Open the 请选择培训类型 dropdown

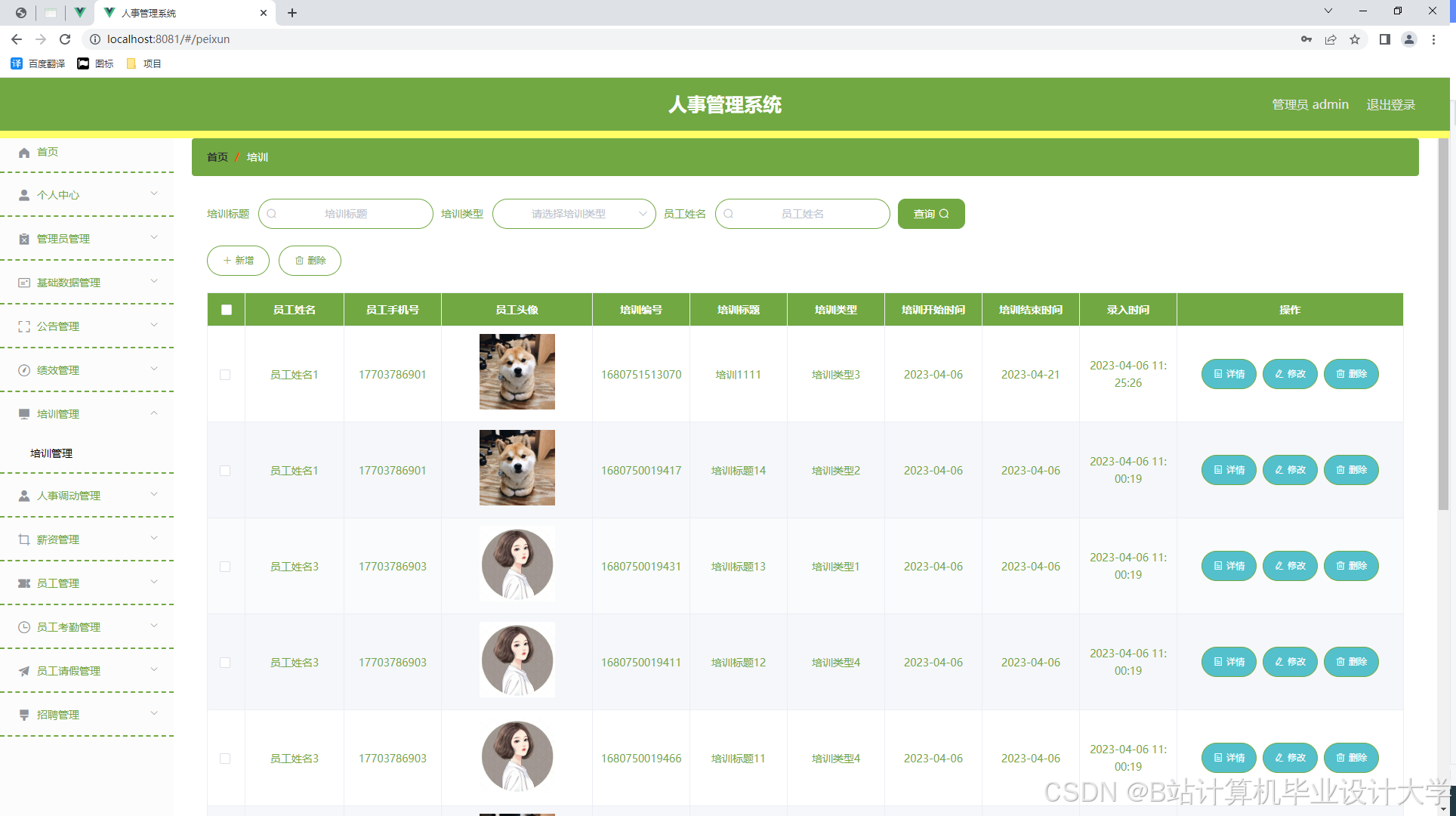(573, 214)
